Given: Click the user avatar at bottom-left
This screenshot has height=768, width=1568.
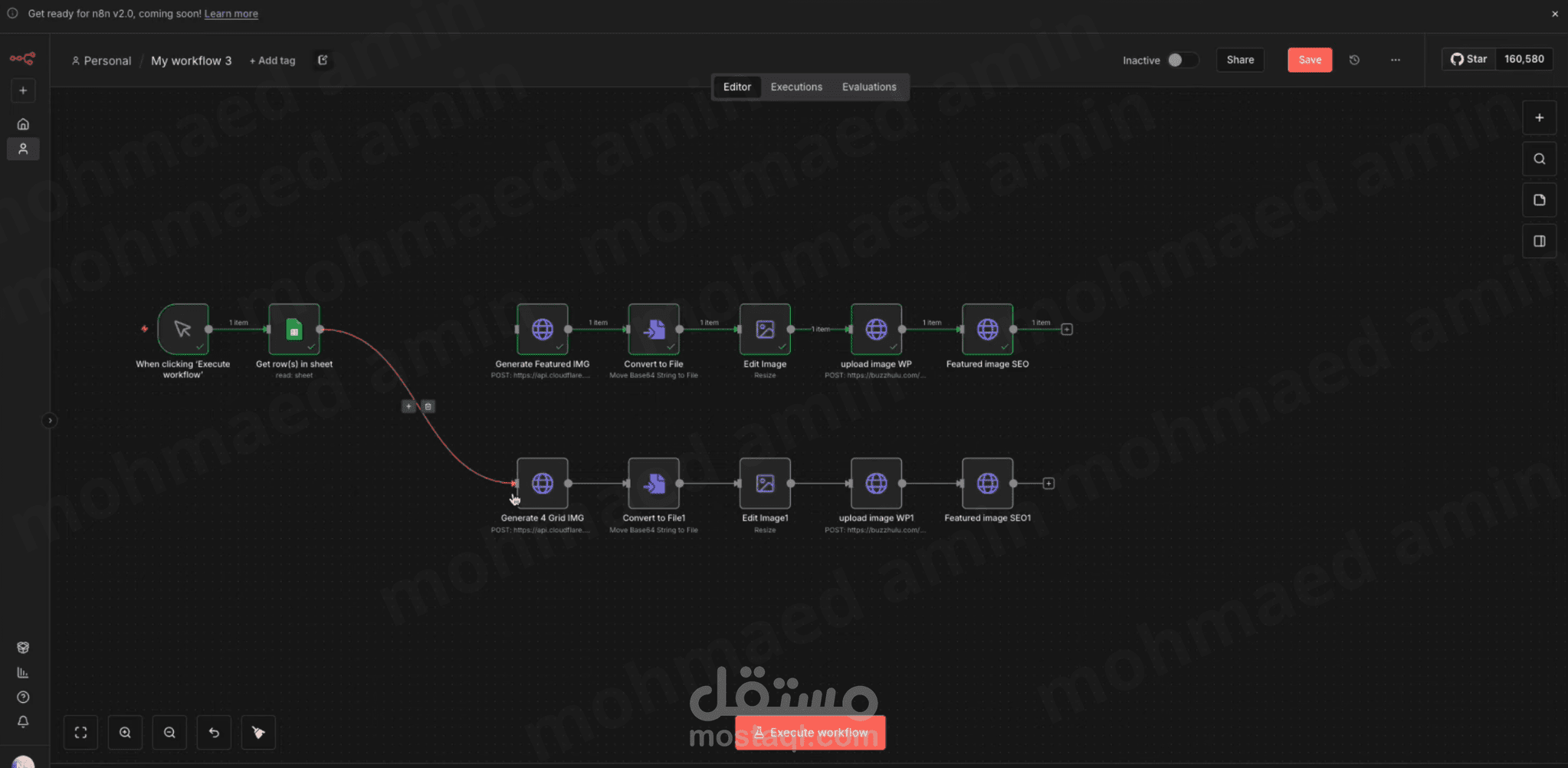Looking at the screenshot, I should coord(23,762).
